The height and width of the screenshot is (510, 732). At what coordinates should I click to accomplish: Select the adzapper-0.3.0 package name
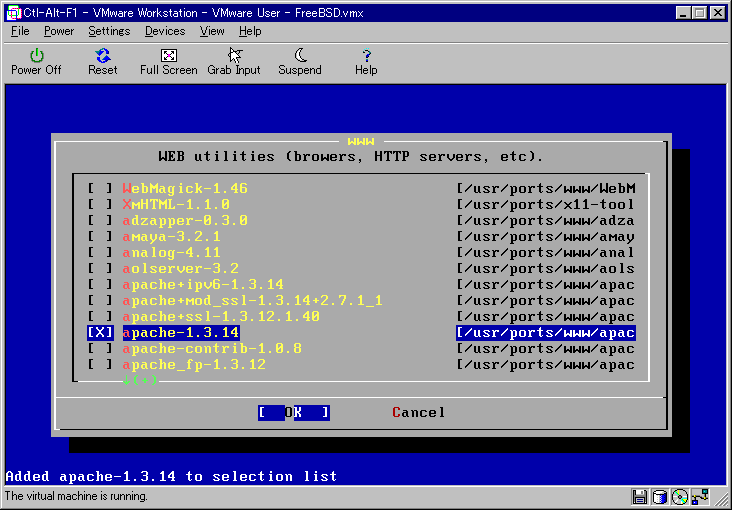(x=185, y=220)
